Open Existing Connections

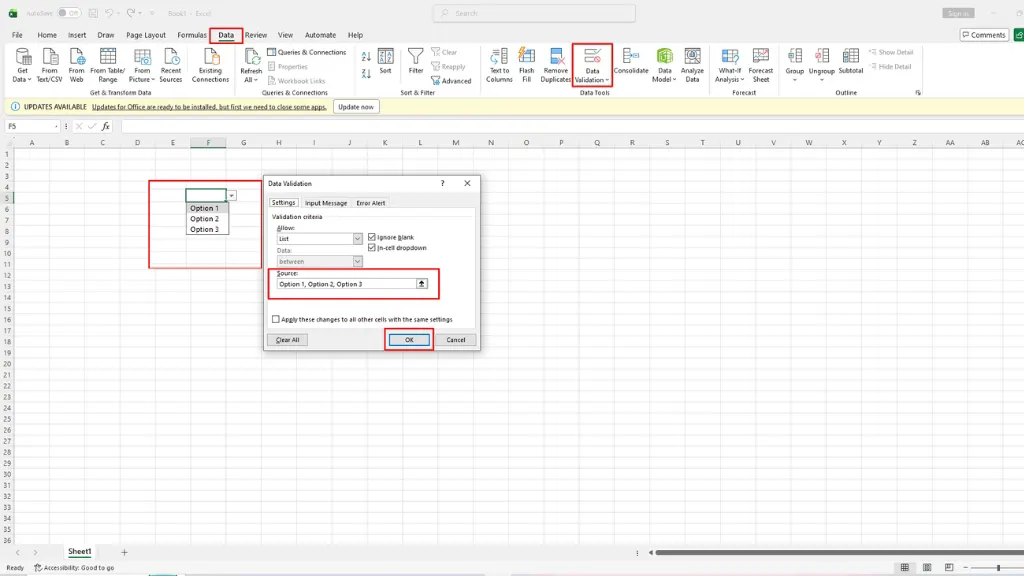coord(210,65)
